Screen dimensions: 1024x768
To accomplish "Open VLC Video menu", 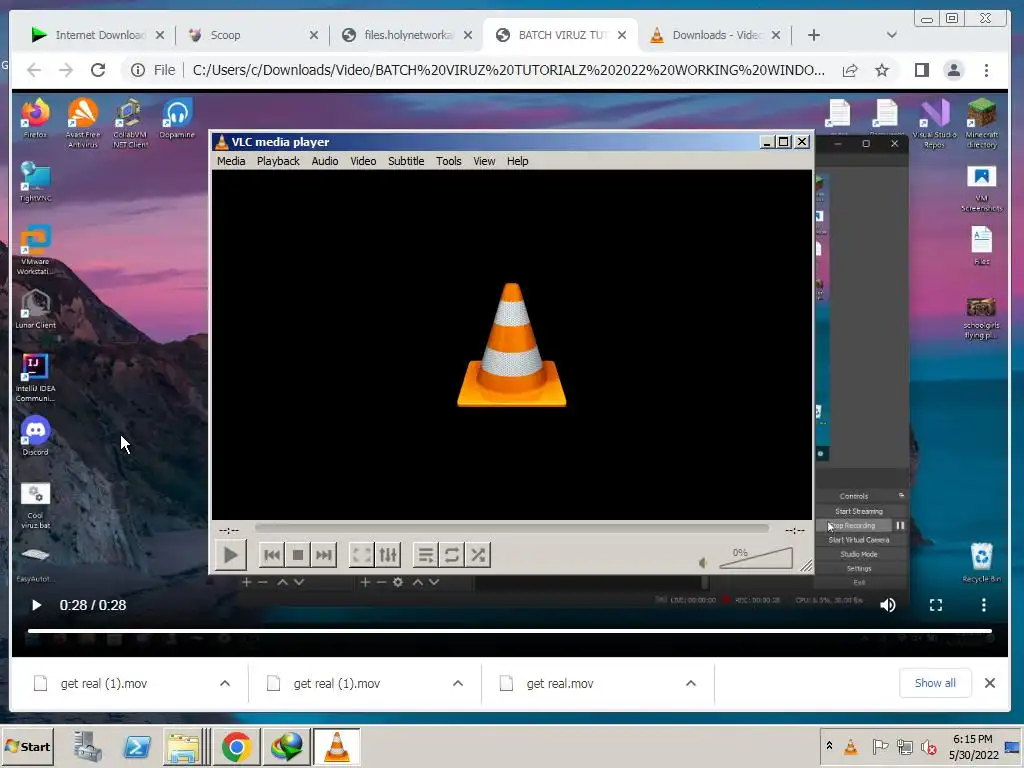I will (363, 161).
